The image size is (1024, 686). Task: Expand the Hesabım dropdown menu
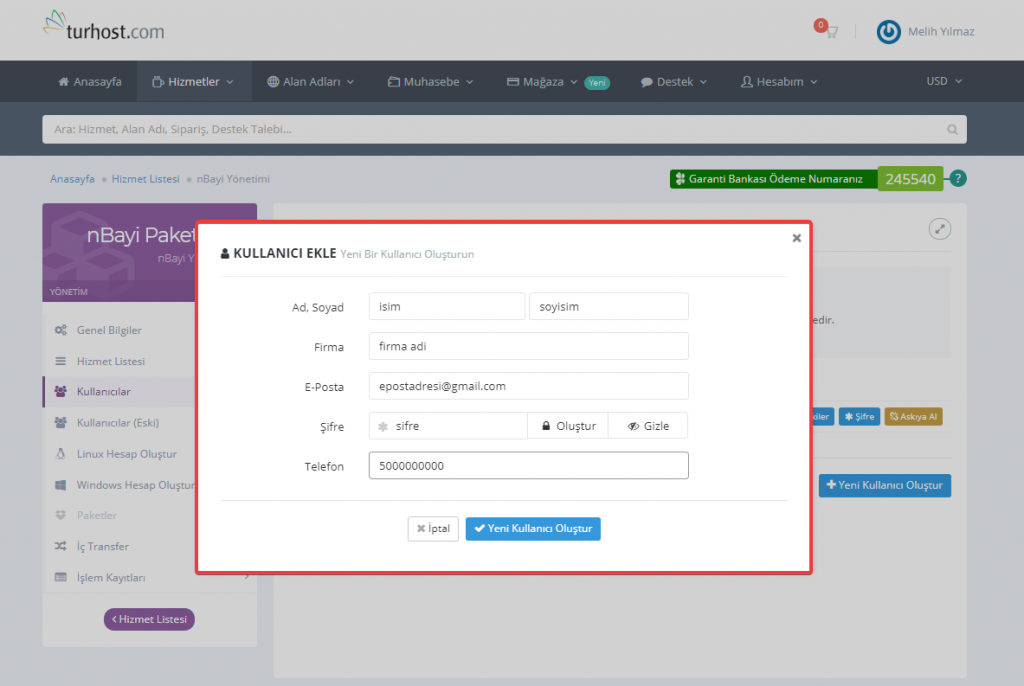point(779,82)
